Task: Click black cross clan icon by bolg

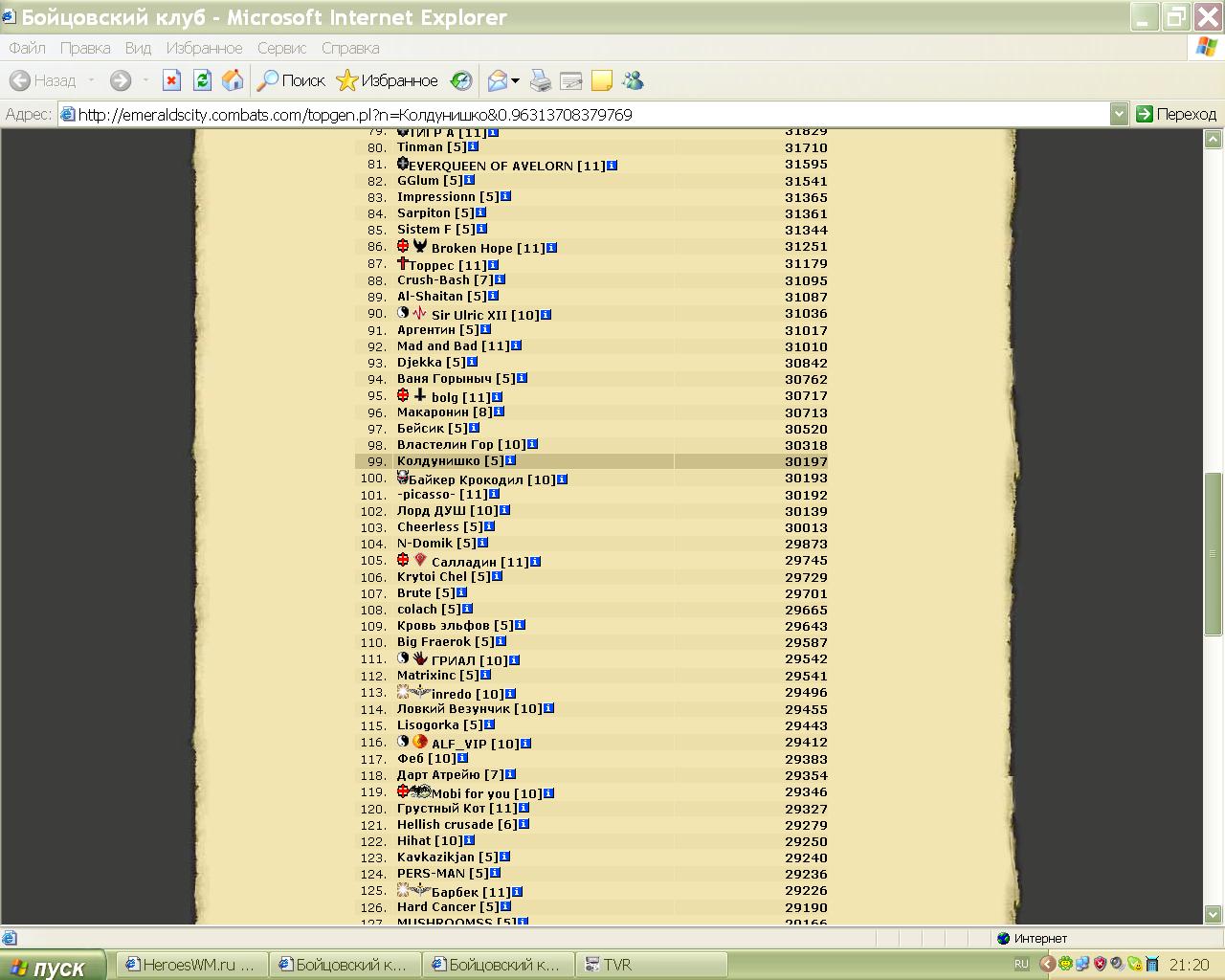Action: [419, 395]
